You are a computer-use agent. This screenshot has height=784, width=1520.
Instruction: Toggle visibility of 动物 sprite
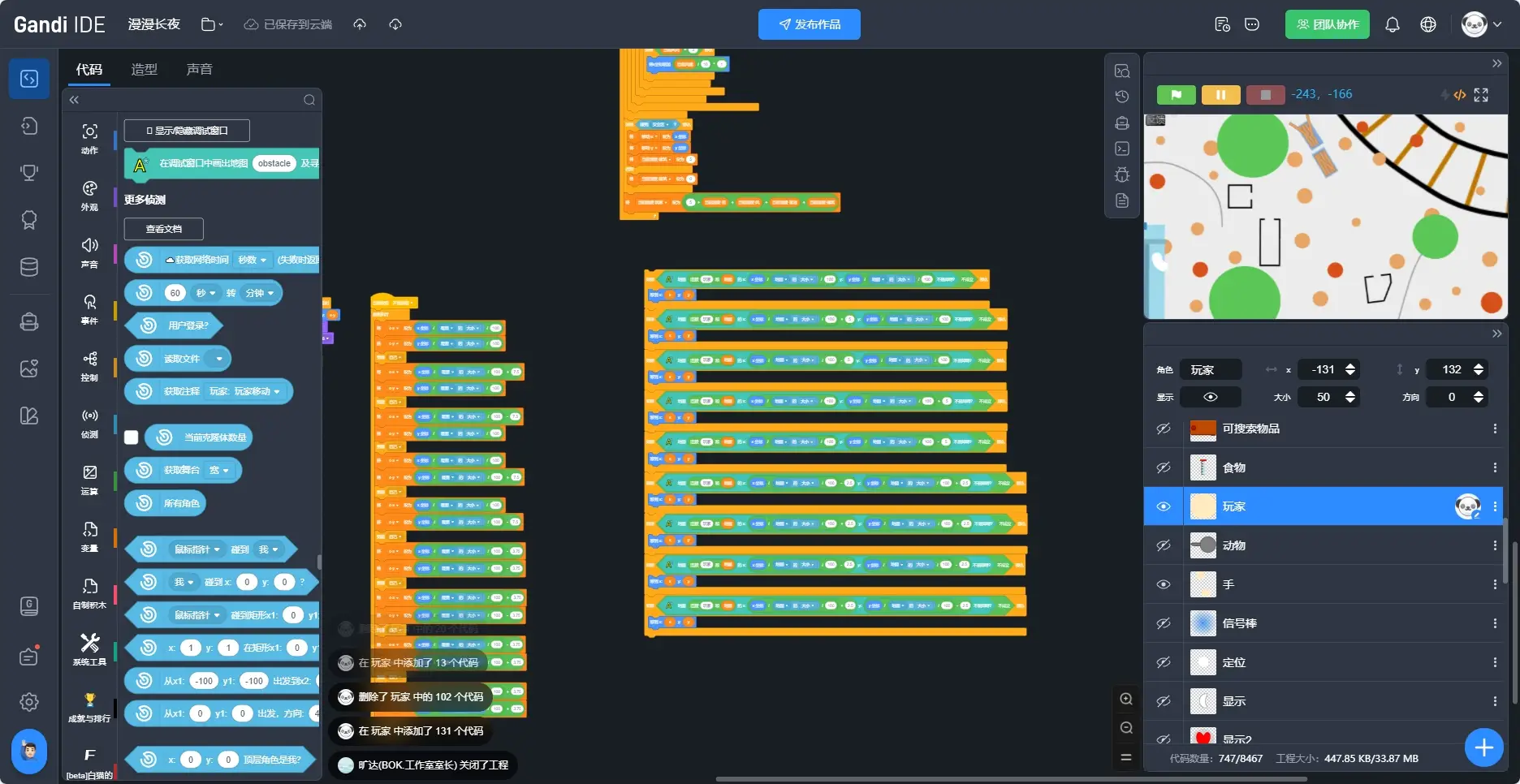click(x=1164, y=545)
